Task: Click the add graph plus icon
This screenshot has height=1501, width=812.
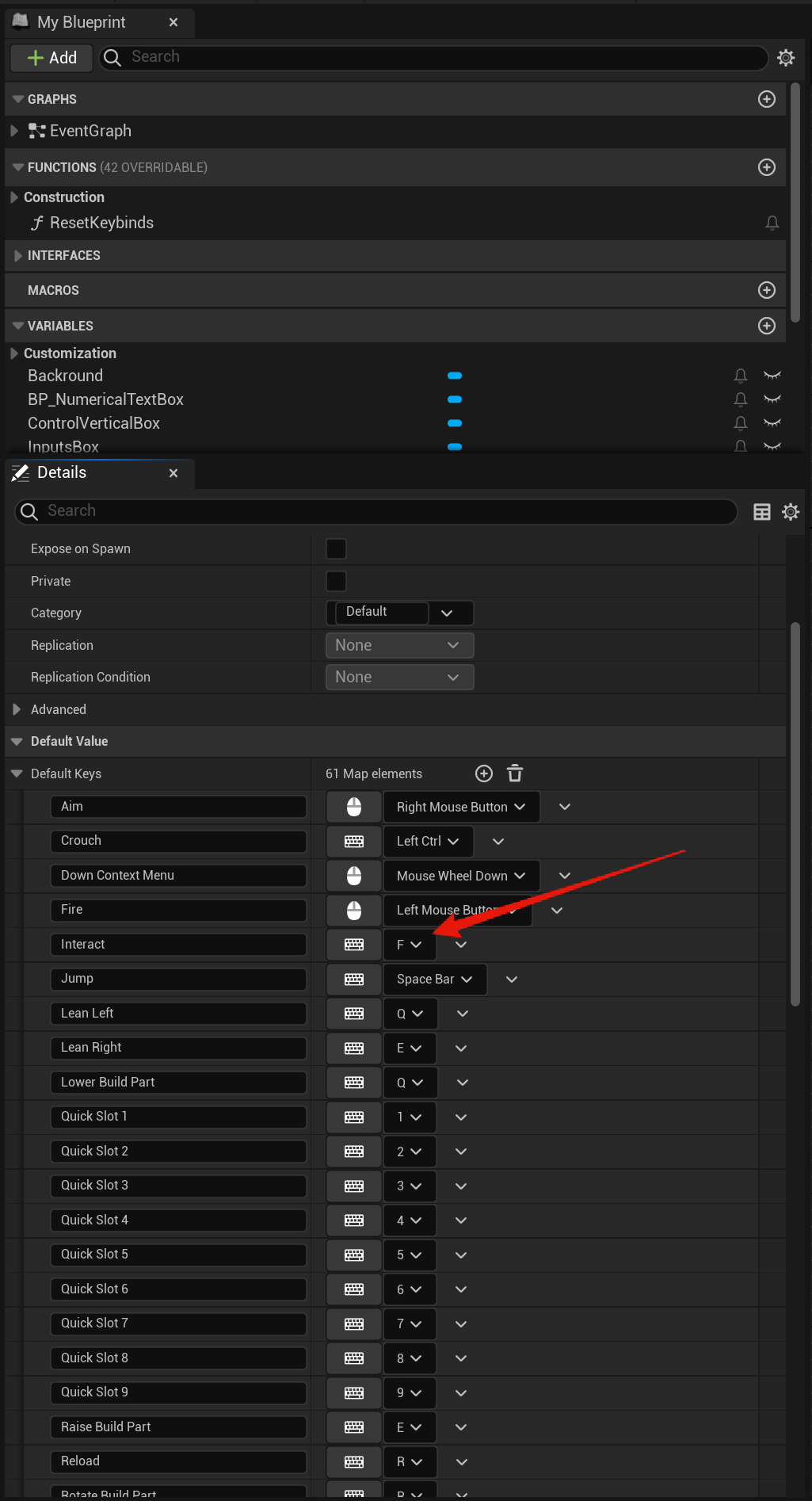Action: tap(766, 99)
